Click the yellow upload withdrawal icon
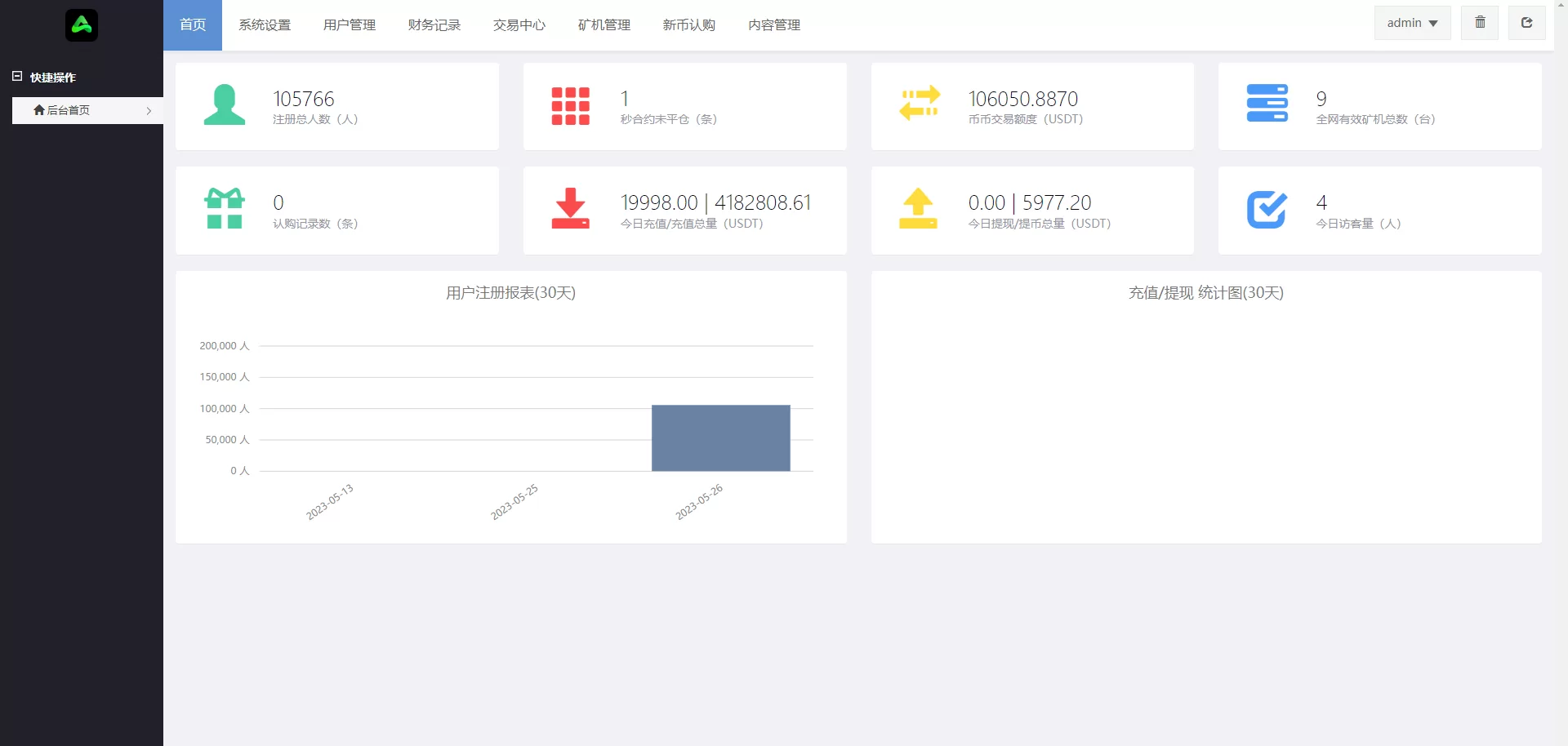The image size is (1568, 746). (918, 209)
